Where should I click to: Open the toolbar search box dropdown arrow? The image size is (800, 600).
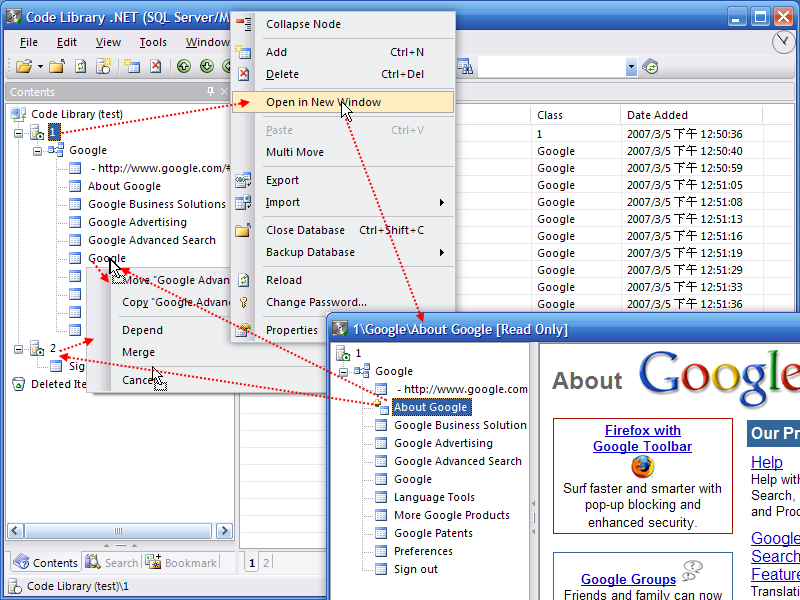pos(631,67)
